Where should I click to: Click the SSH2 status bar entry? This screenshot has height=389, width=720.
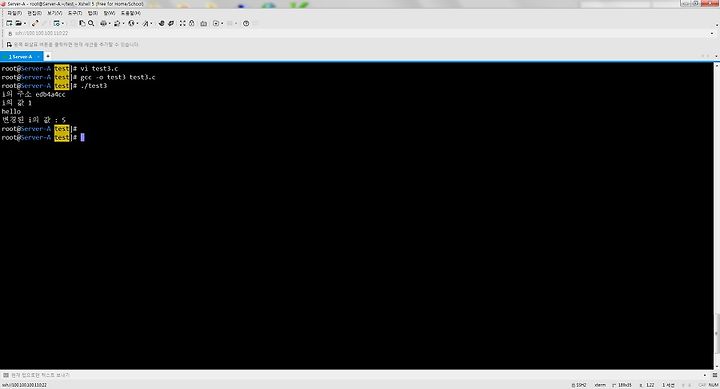(579, 385)
